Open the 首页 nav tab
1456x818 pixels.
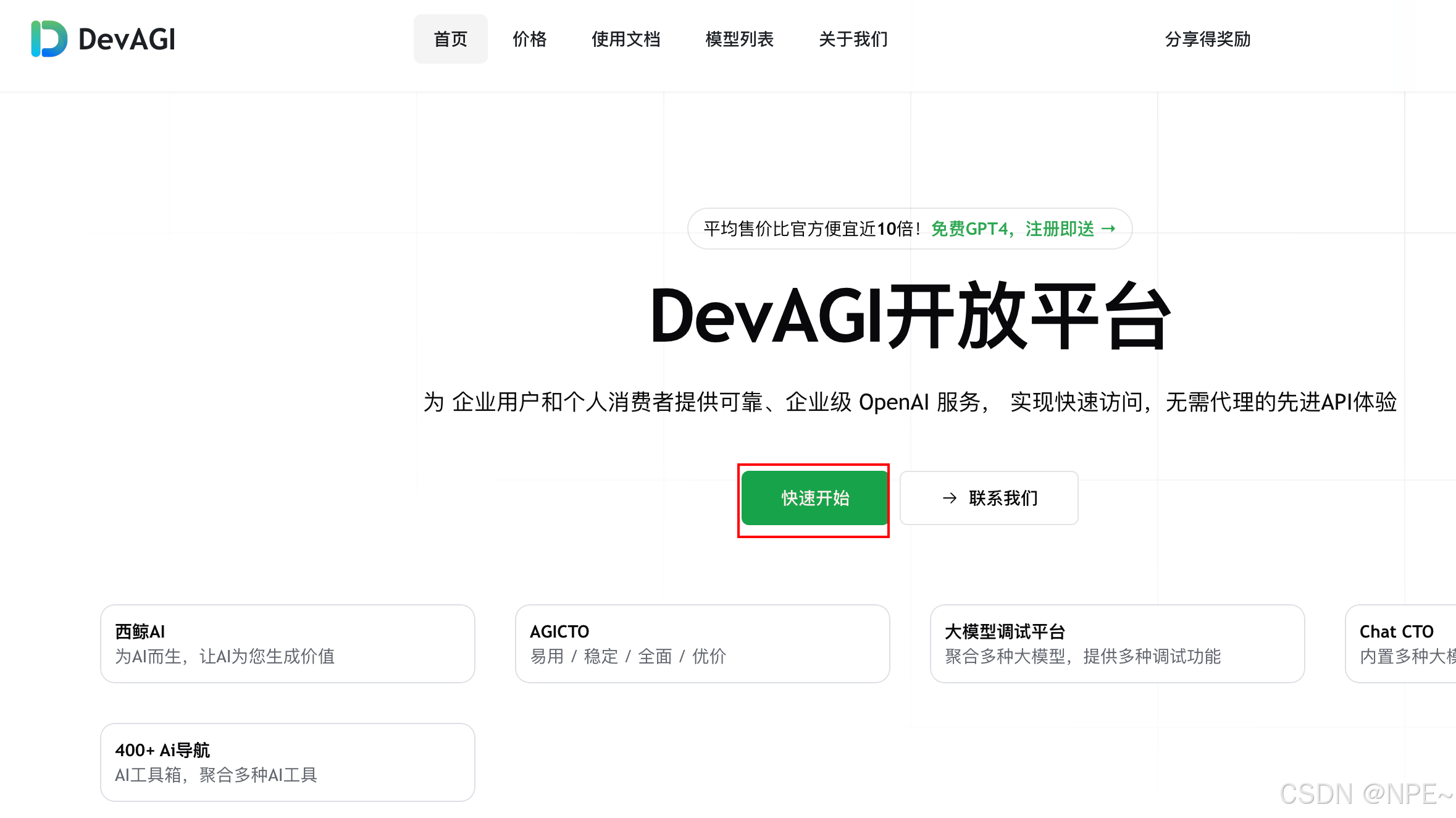(450, 39)
